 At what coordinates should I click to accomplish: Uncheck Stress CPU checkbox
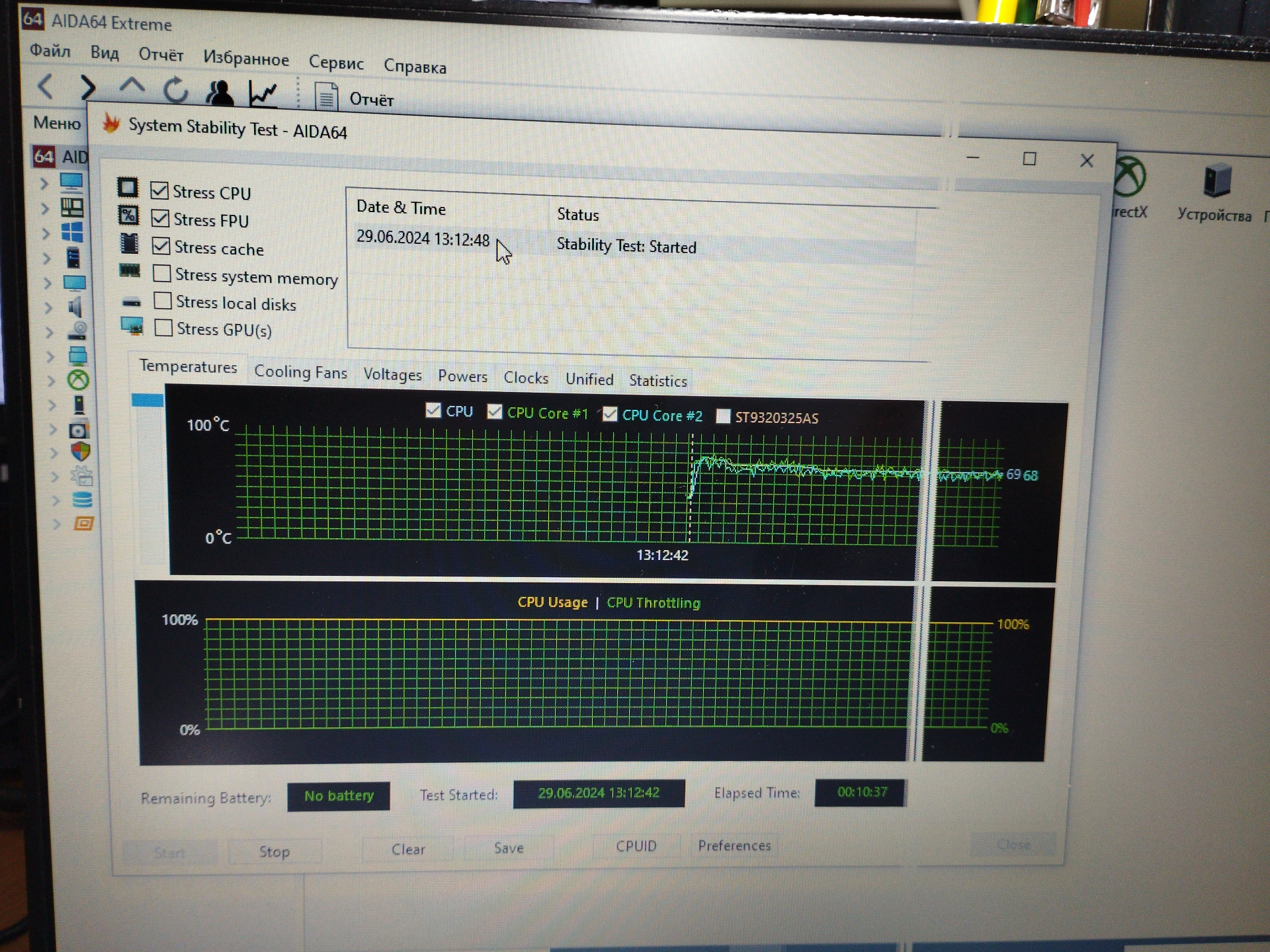[159, 190]
